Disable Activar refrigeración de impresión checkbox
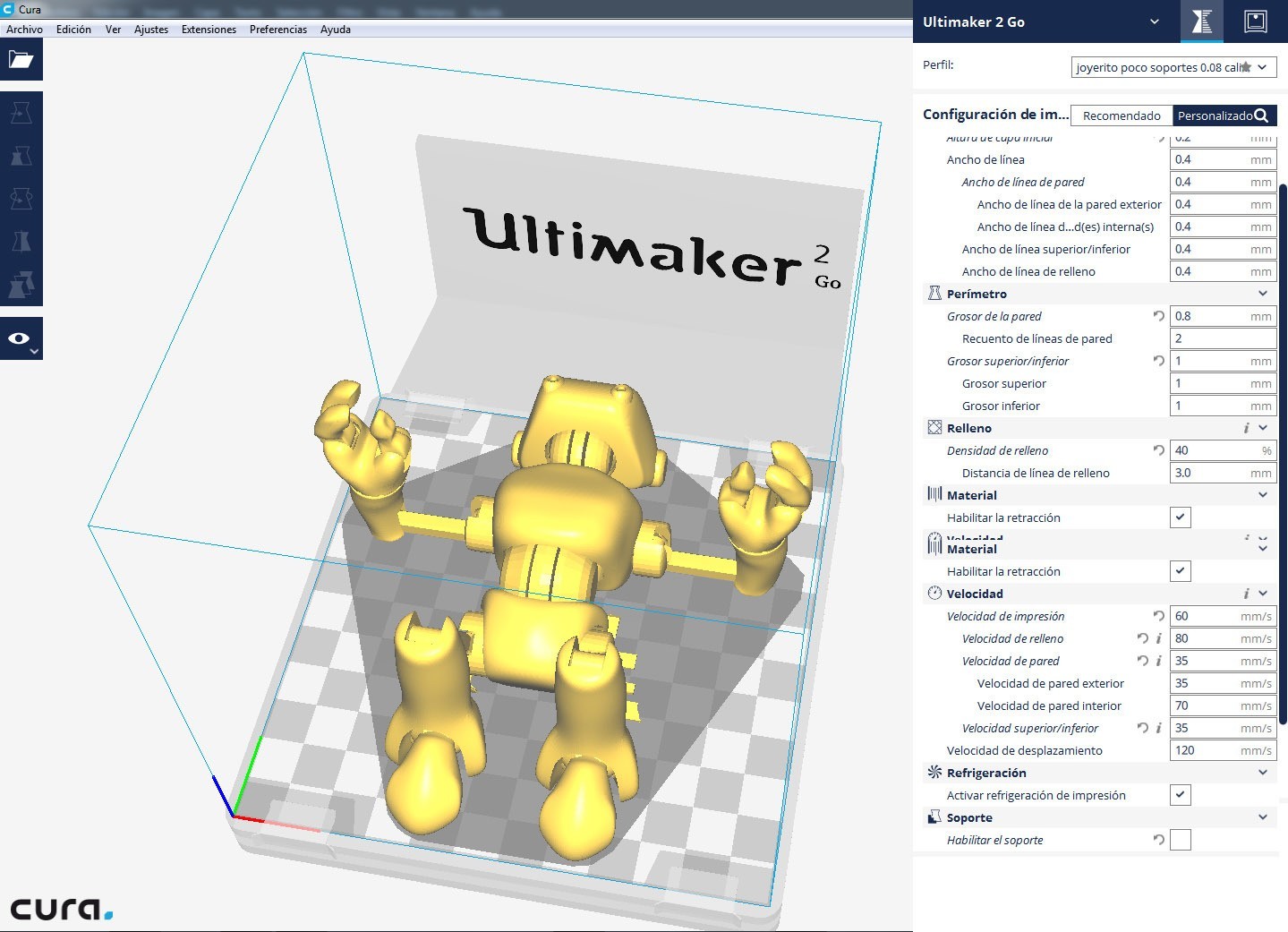1288x932 pixels. click(1180, 795)
